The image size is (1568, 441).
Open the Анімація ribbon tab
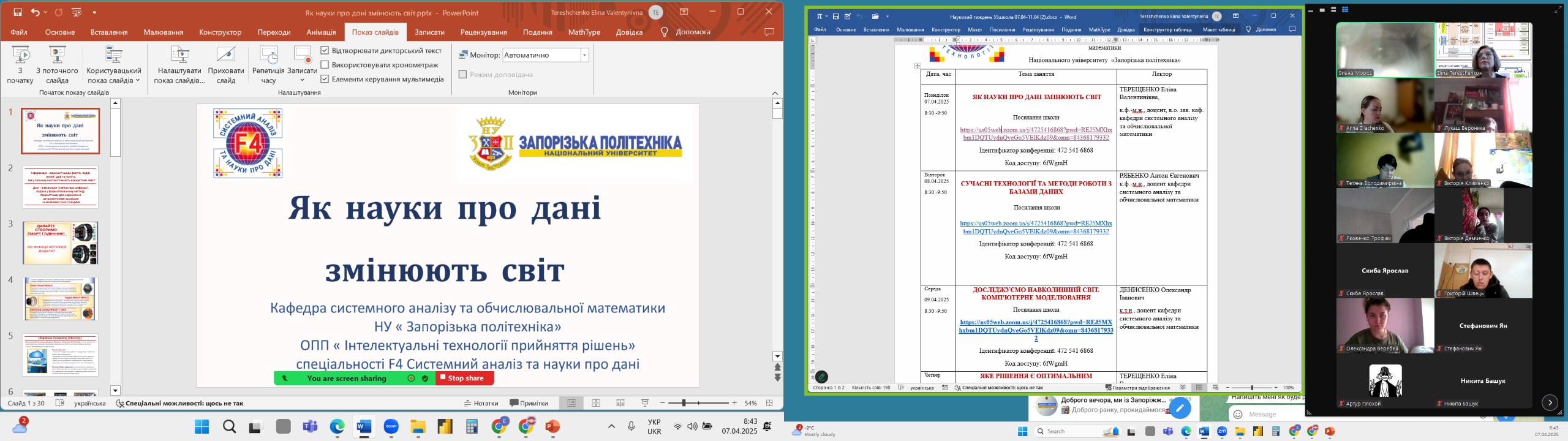click(x=321, y=32)
